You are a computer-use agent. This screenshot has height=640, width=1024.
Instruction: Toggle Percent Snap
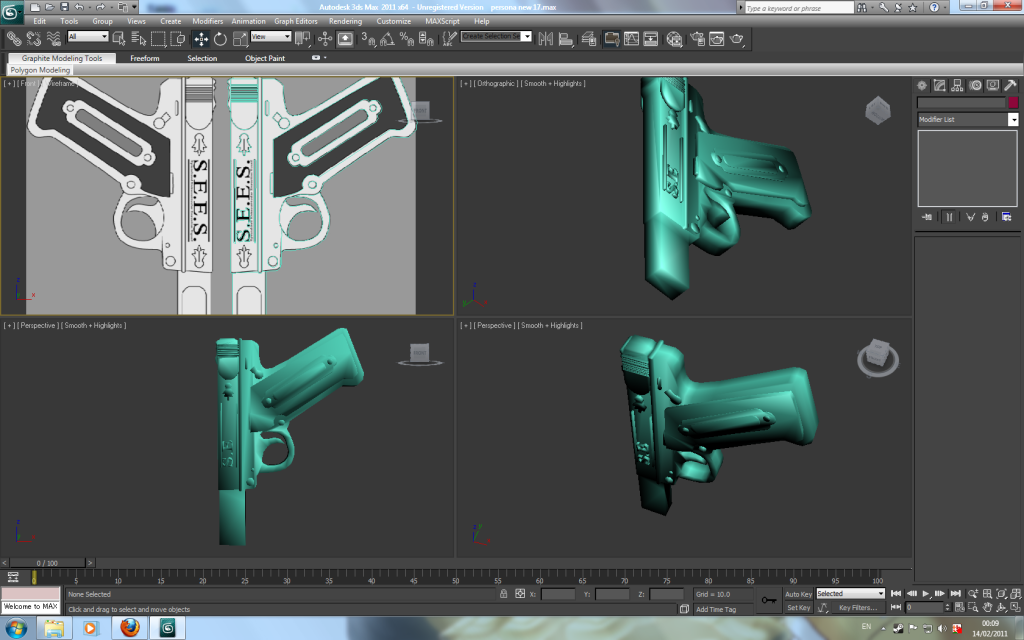click(407, 39)
